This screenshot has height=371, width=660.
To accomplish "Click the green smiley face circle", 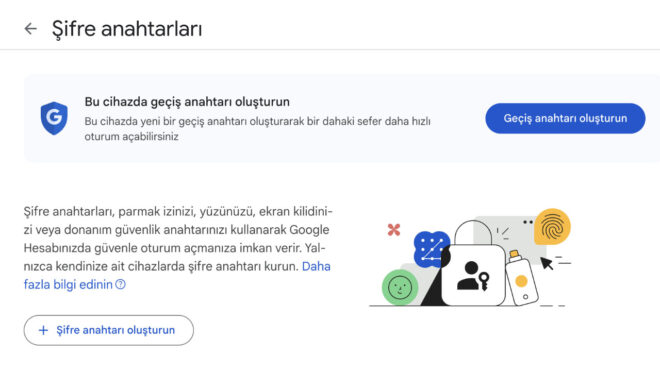I will pyautogui.click(x=399, y=287).
